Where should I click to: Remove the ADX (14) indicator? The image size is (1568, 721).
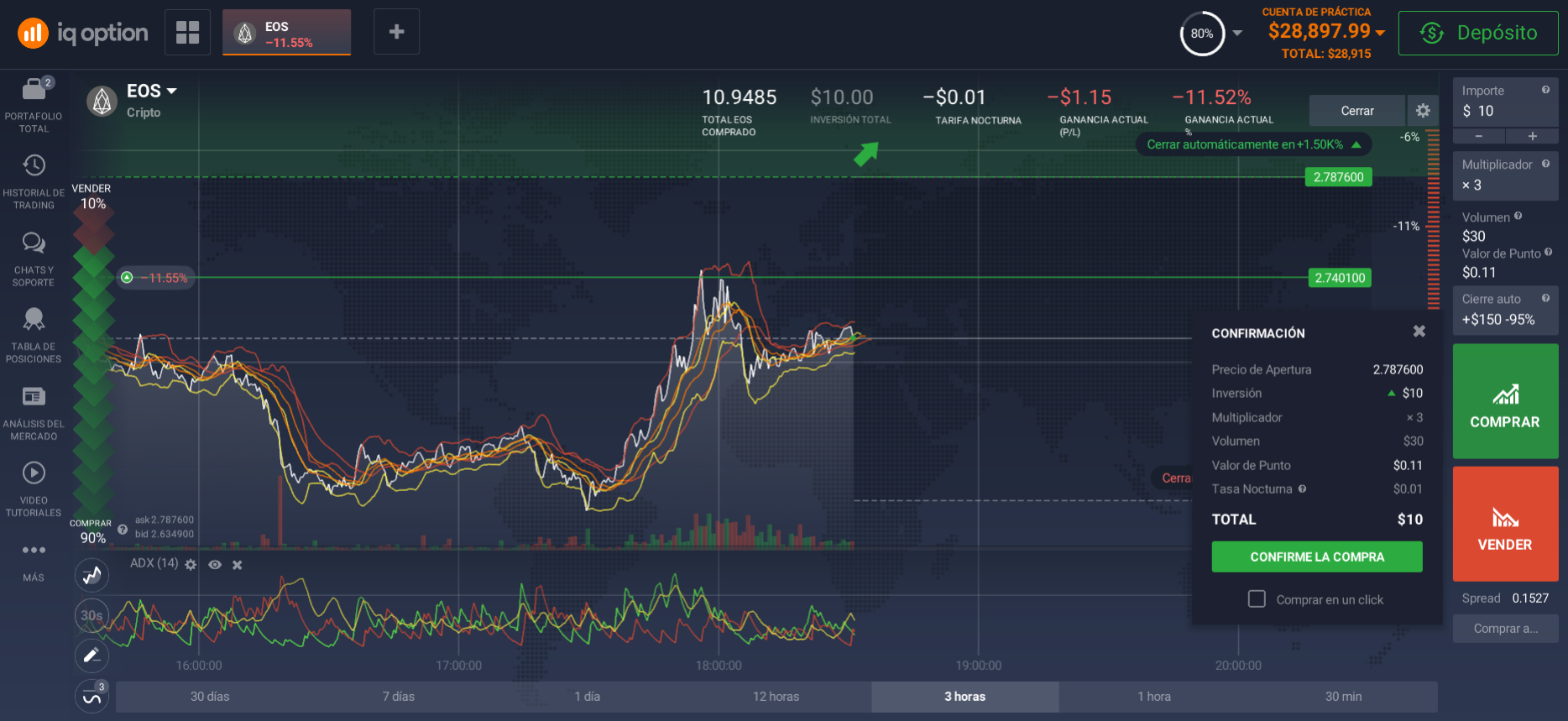click(x=238, y=565)
